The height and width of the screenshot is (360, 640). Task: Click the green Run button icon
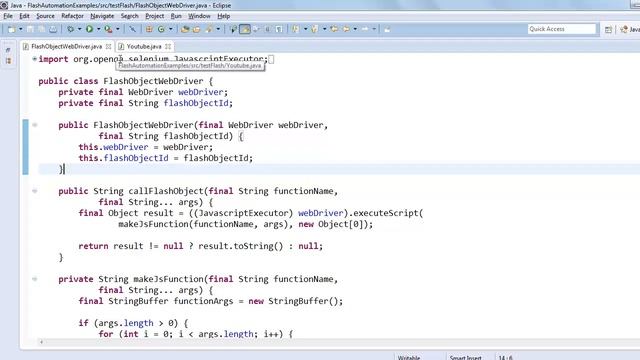tap(89, 29)
